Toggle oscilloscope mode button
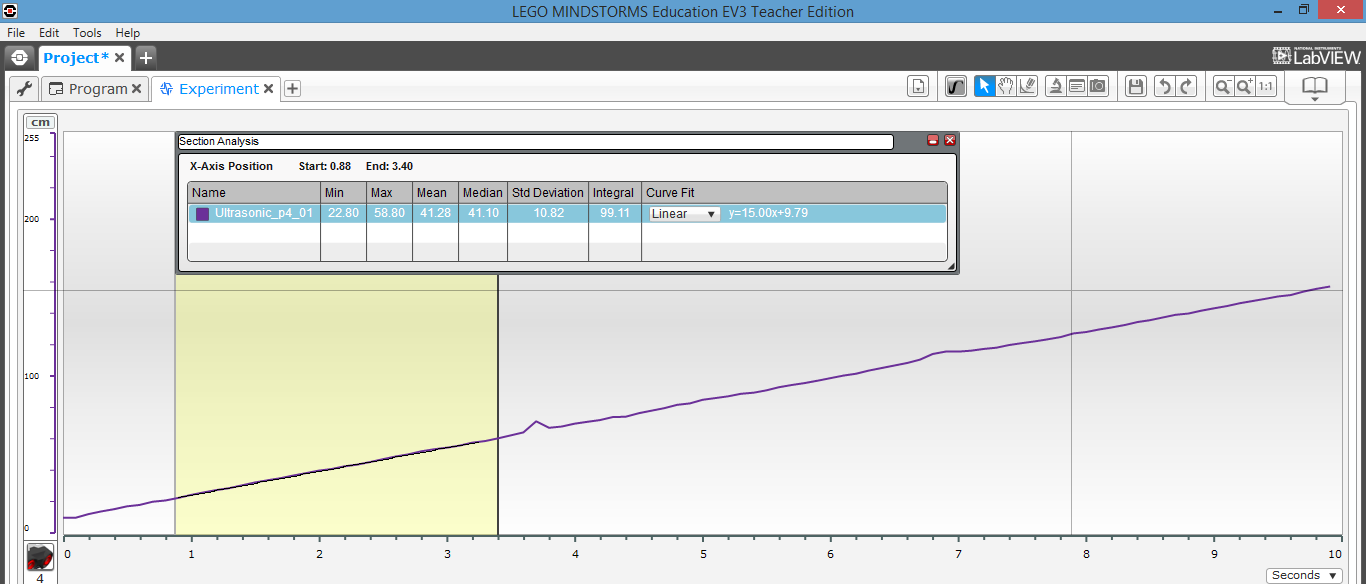The image size is (1366, 584). pos(956,87)
